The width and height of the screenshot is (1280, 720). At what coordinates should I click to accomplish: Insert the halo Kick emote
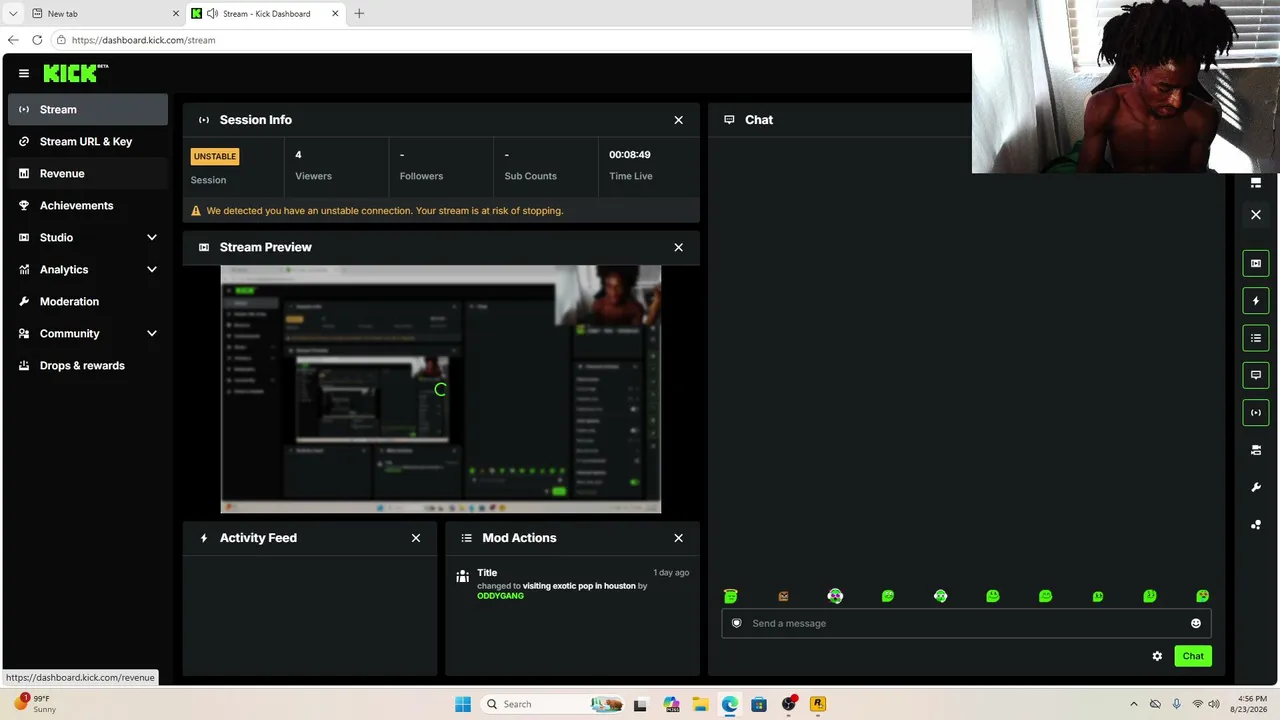point(731,596)
